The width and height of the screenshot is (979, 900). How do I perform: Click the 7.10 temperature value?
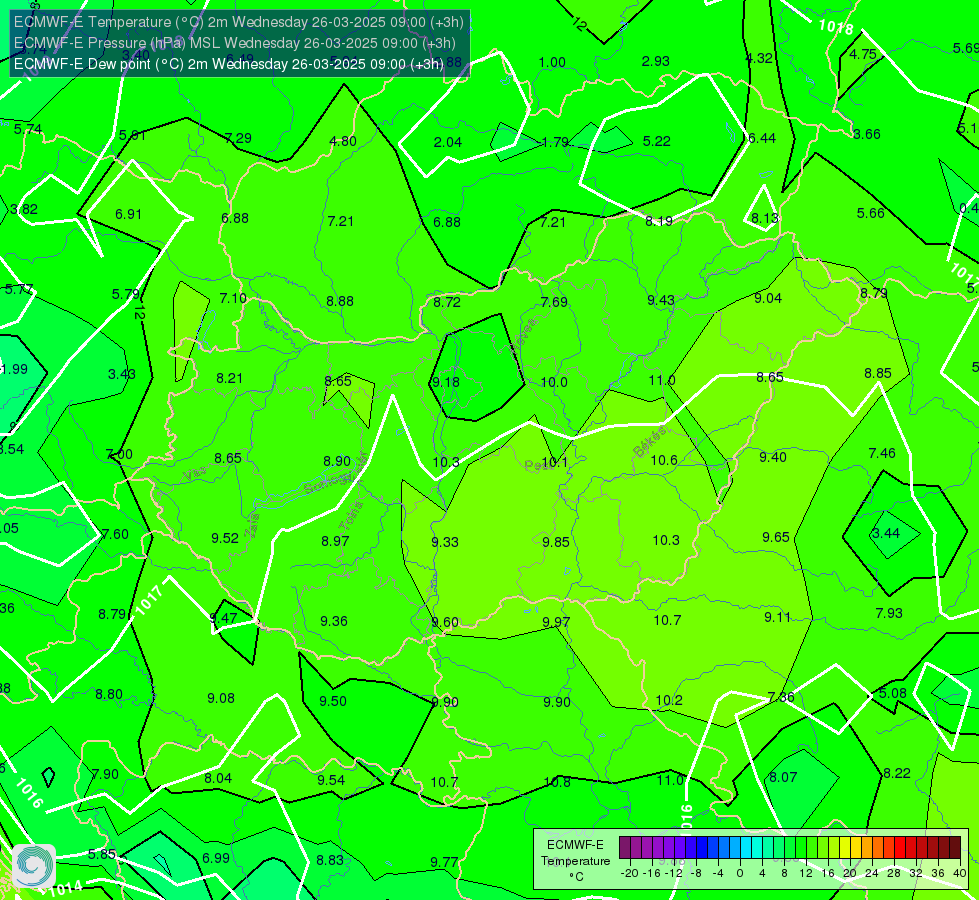tap(233, 299)
